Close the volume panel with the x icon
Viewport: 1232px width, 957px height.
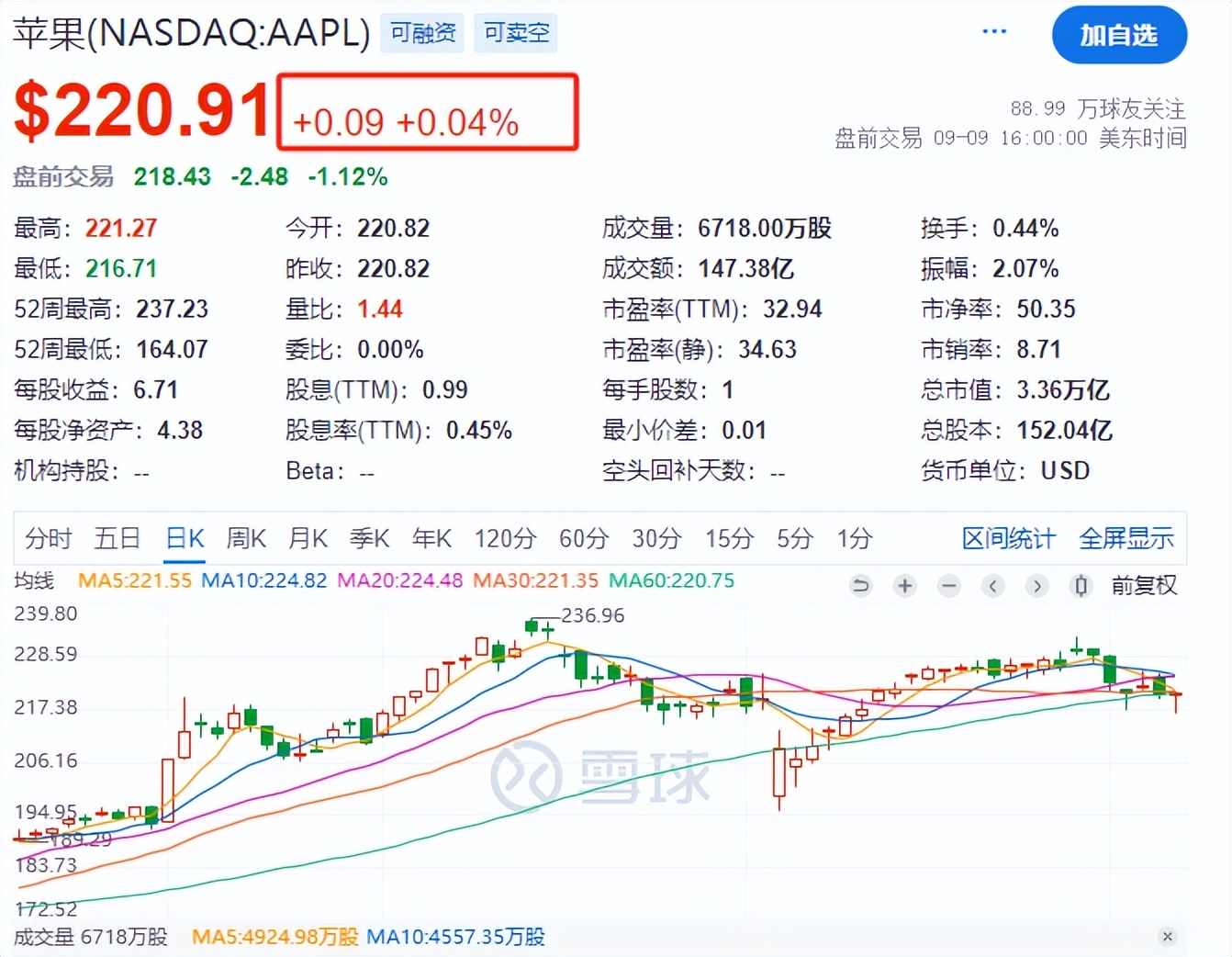pos(1167,936)
